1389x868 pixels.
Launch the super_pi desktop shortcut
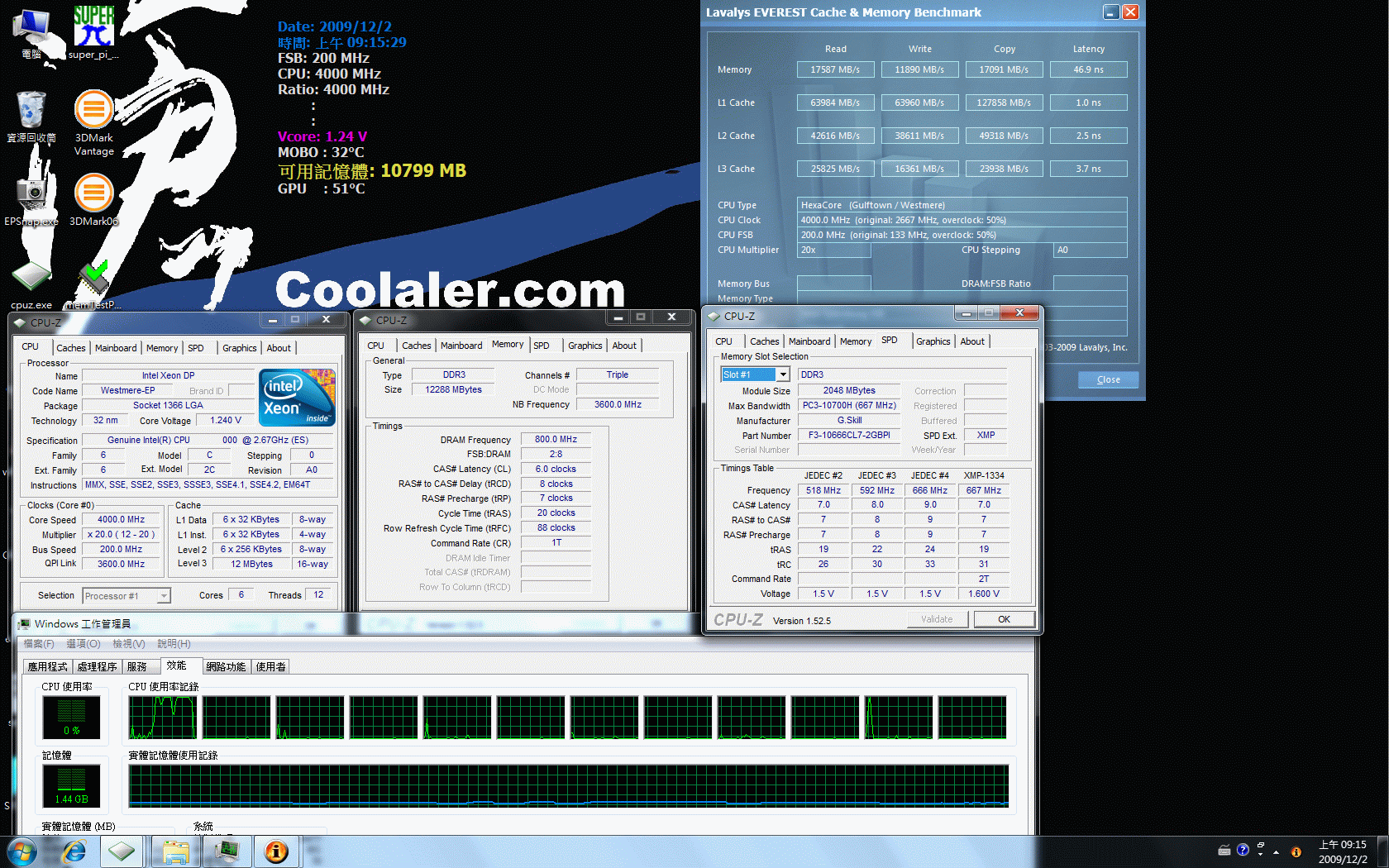[x=93, y=33]
